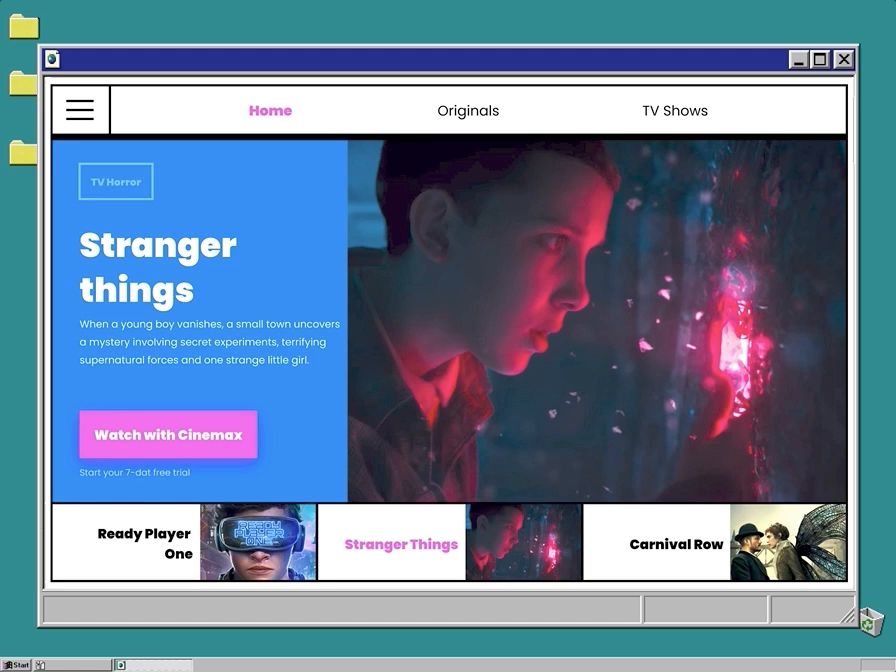Click the 7-day free trial text

134,473
